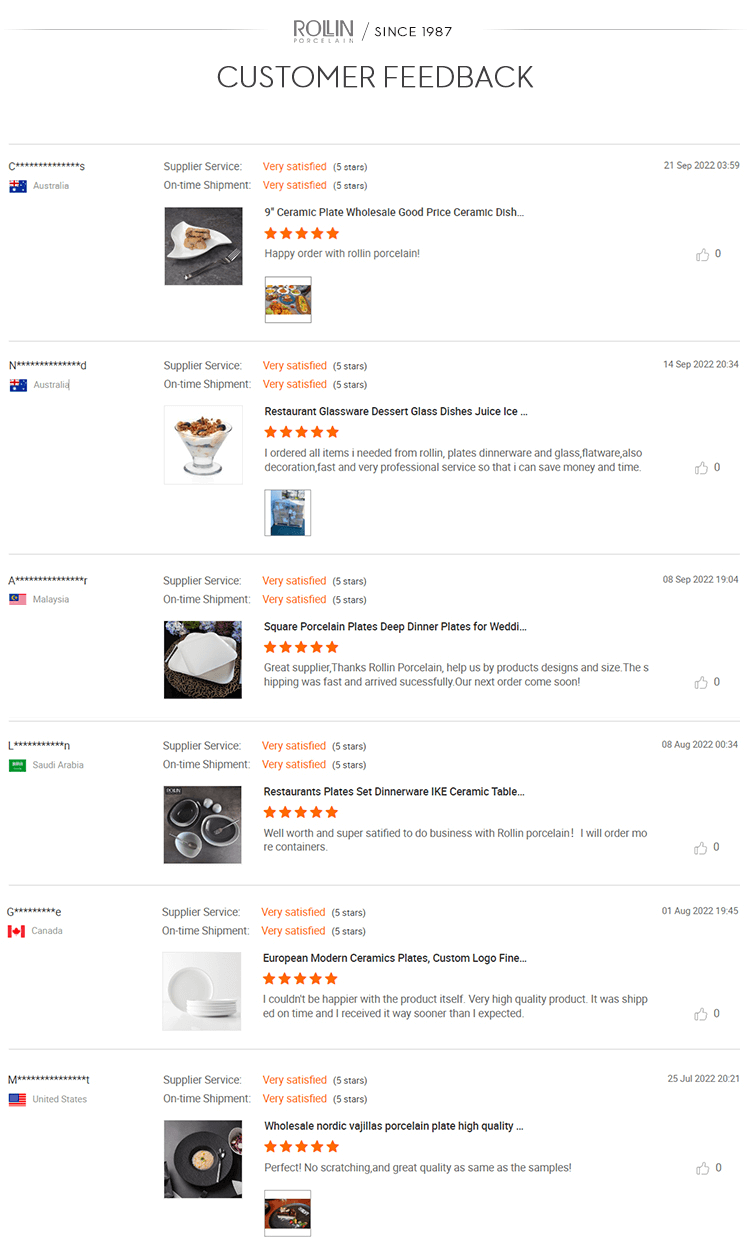This screenshot has width=750, height=1260.
Task: Open the 9" Ceramic Plate Wholesale product link
Action: tap(394, 212)
